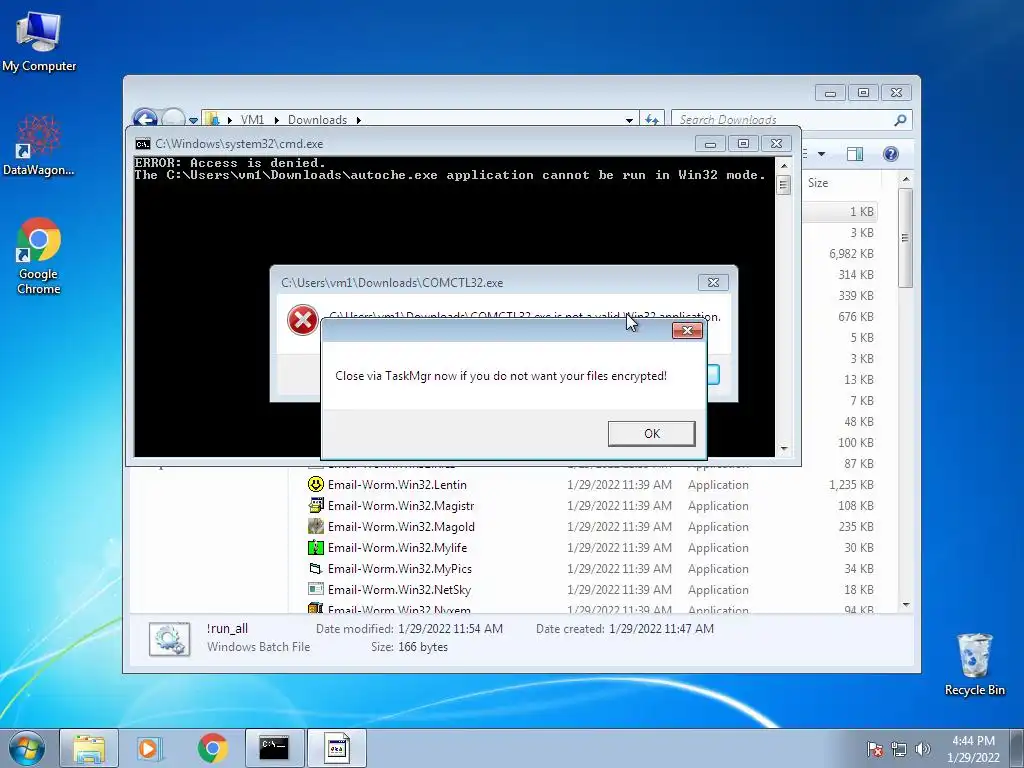Minimize the Explorer Downloads window

point(830,93)
